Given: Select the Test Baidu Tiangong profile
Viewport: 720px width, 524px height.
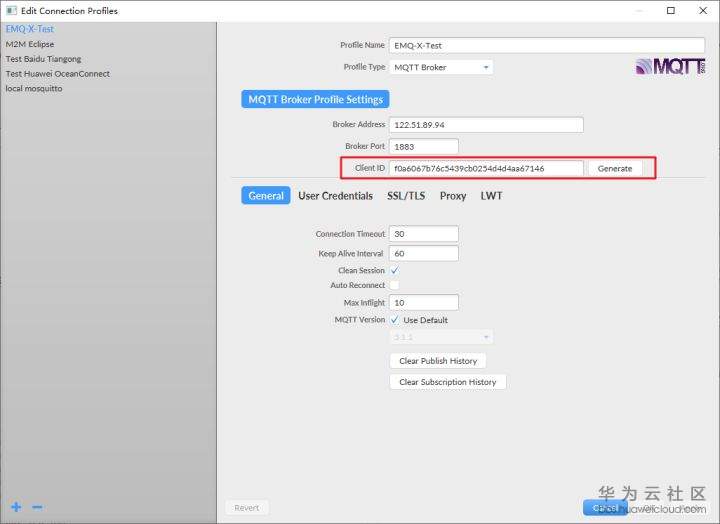Looking at the screenshot, I should (43, 59).
